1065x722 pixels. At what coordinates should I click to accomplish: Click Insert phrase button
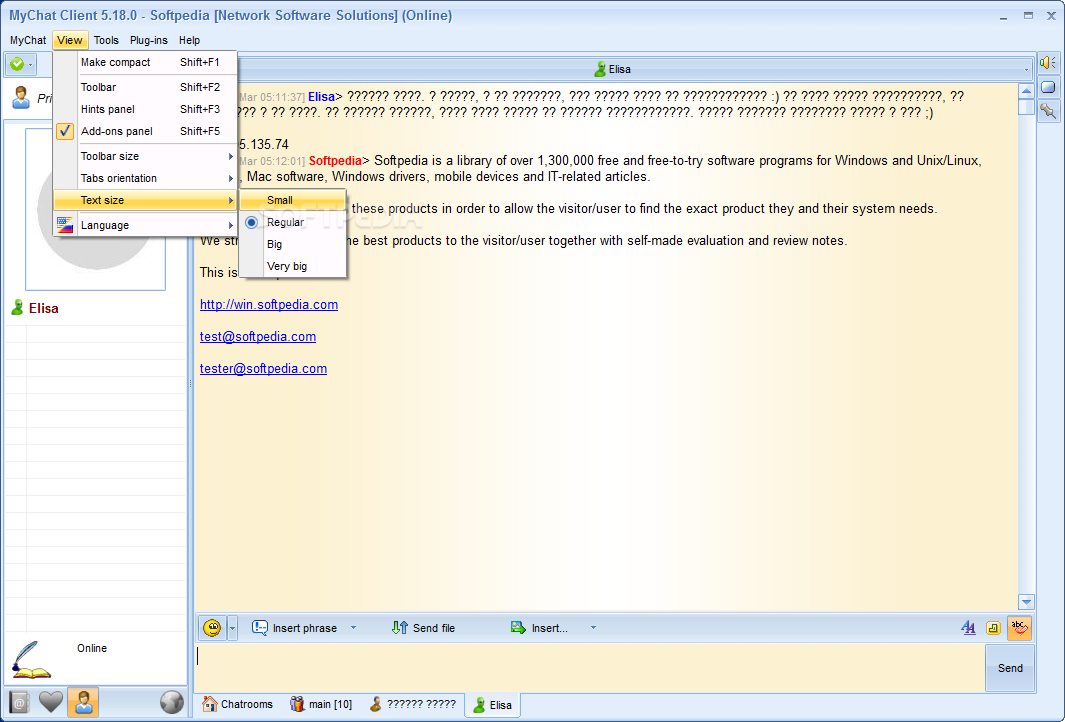295,628
